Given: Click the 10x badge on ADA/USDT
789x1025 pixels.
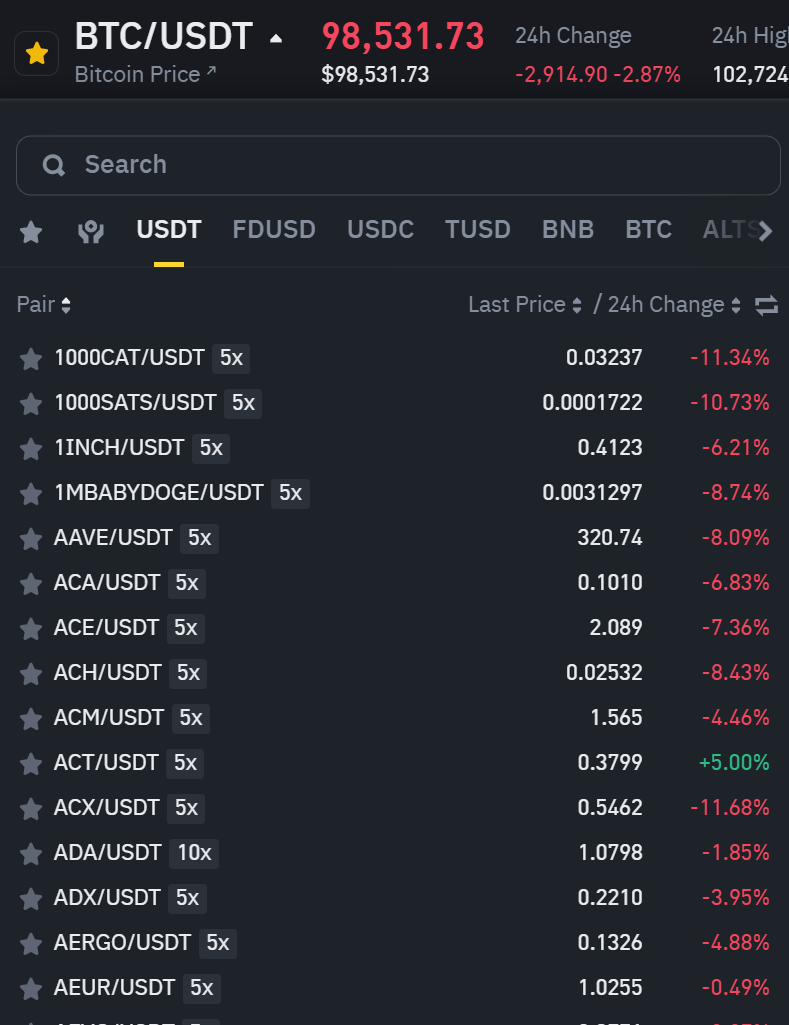Looking at the screenshot, I should click(194, 853).
